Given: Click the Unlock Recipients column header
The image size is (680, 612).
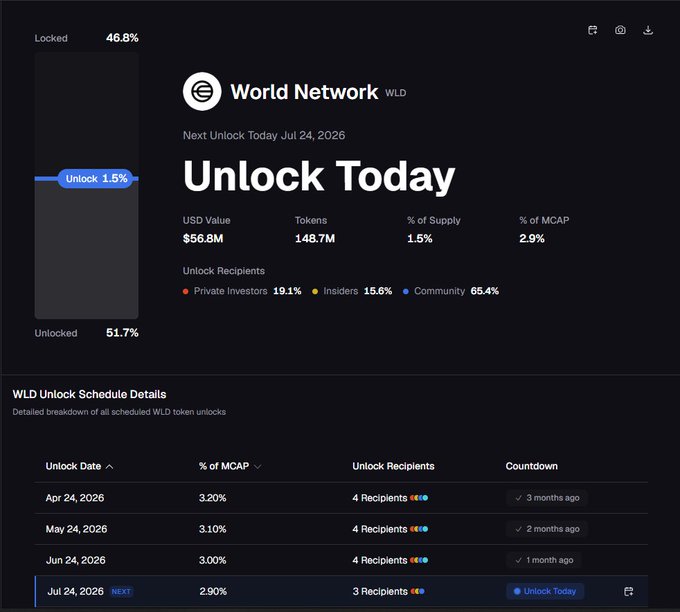Looking at the screenshot, I should (x=393, y=466).
